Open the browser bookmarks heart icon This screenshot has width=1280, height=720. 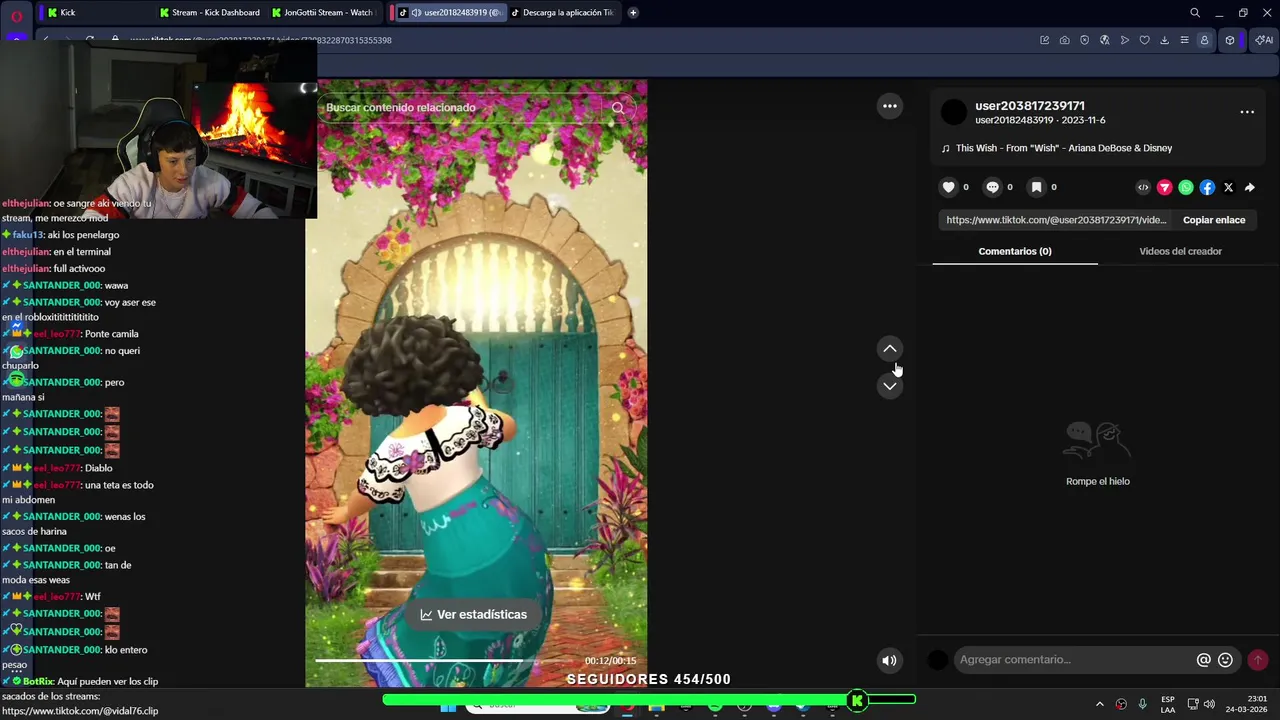[1144, 40]
